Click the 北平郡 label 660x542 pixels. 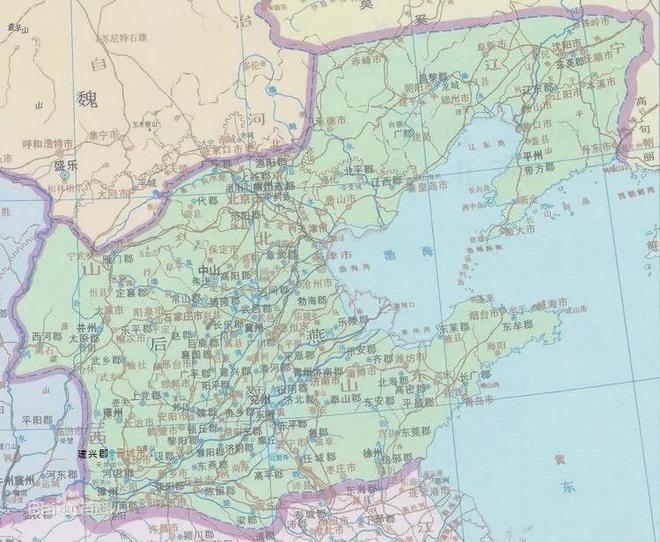point(359,170)
